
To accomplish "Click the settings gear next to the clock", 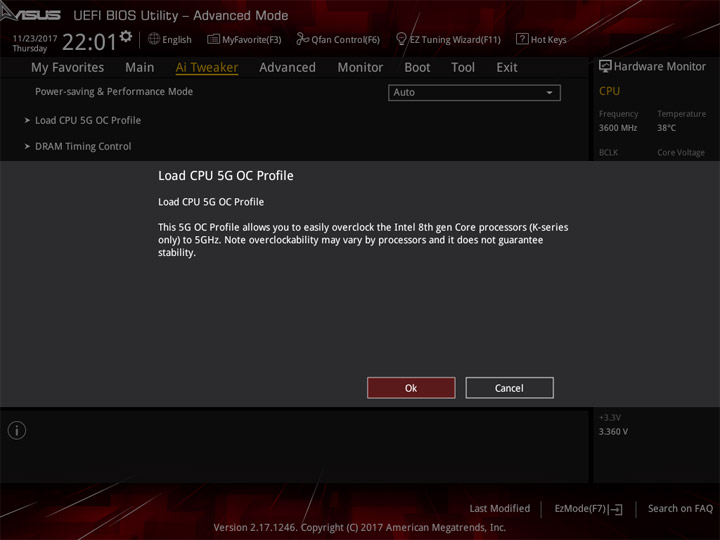I will (125, 36).
